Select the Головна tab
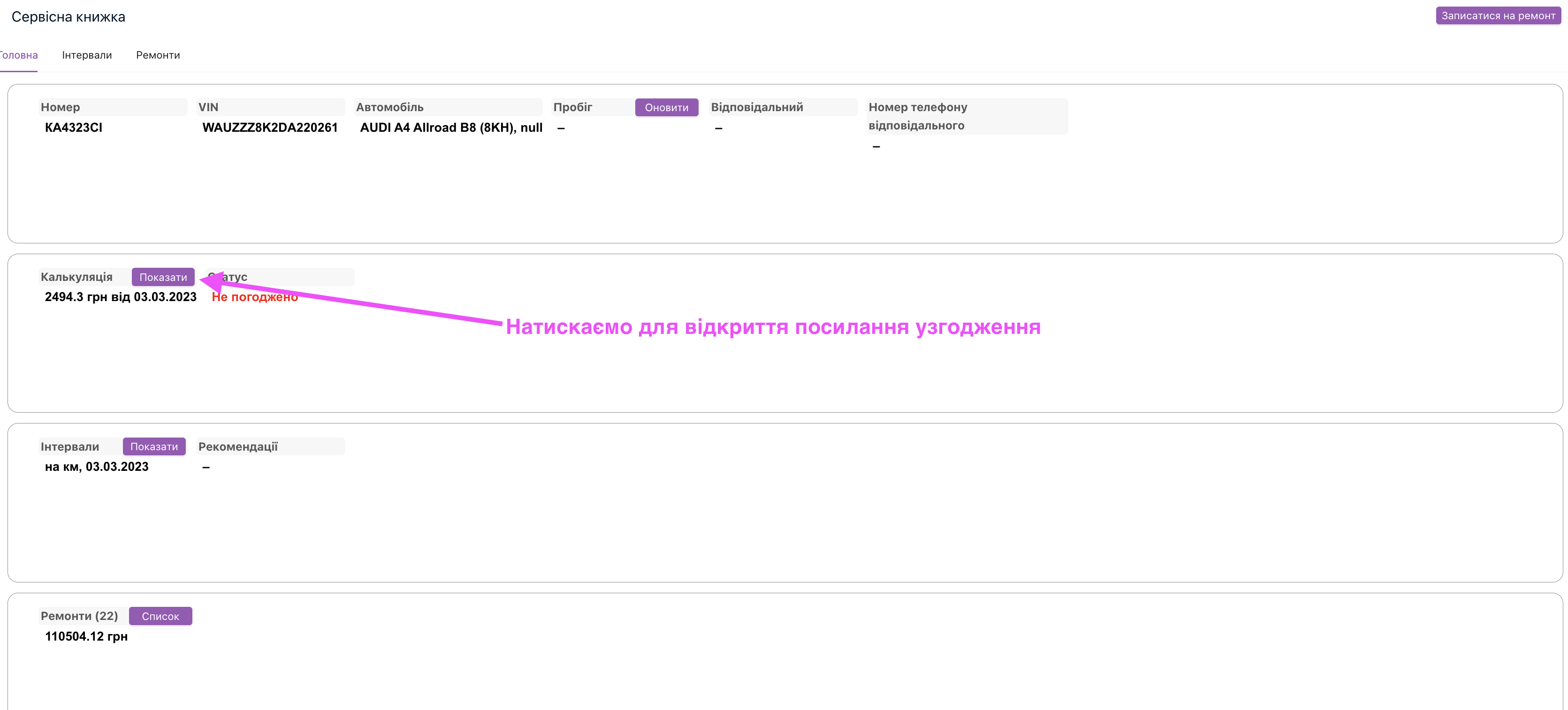This screenshot has width=1568, height=710. [18, 55]
